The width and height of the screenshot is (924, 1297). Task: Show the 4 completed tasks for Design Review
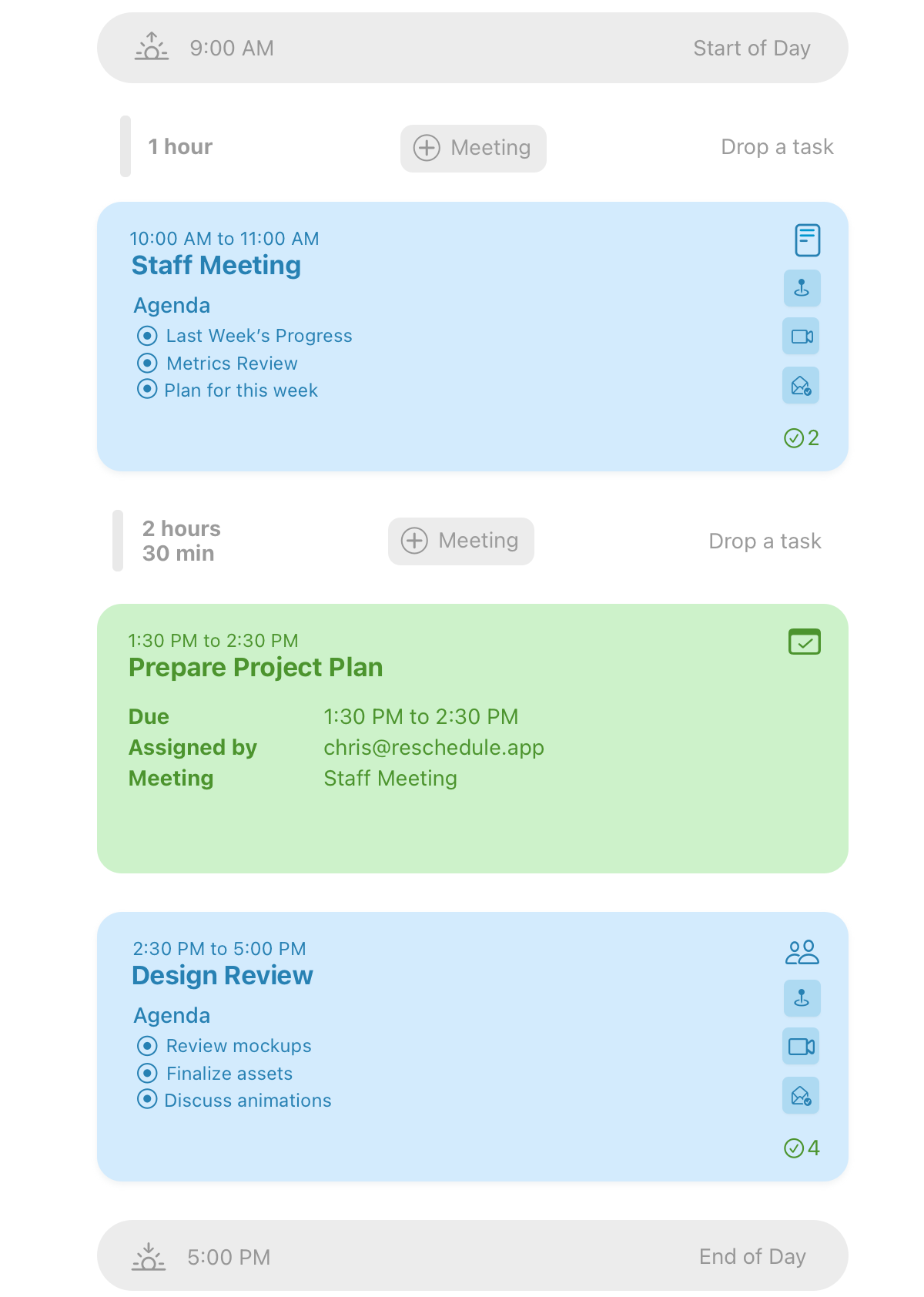pyautogui.click(x=802, y=1148)
